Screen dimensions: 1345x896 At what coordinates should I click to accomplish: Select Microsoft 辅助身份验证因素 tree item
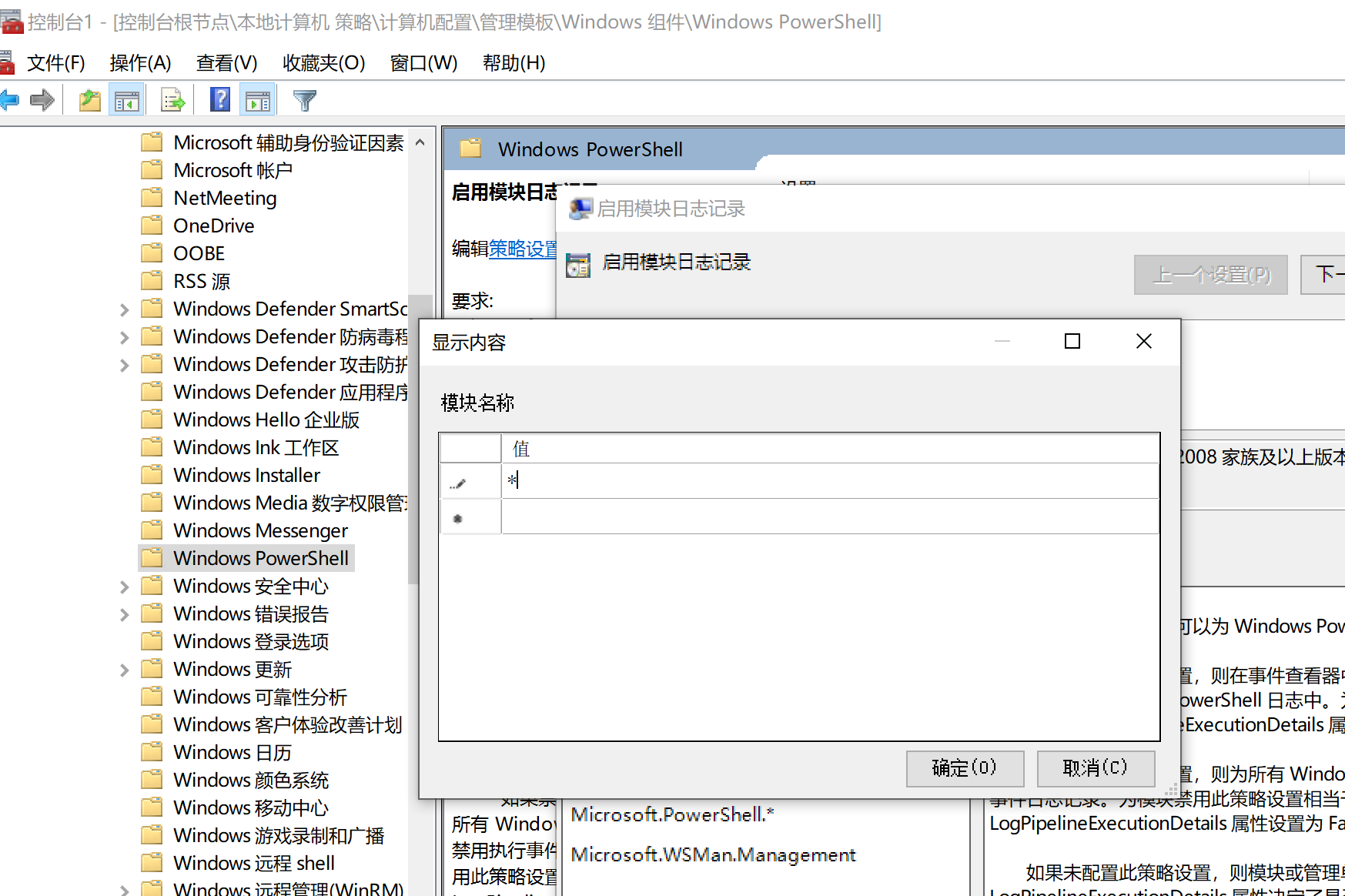point(289,142)
